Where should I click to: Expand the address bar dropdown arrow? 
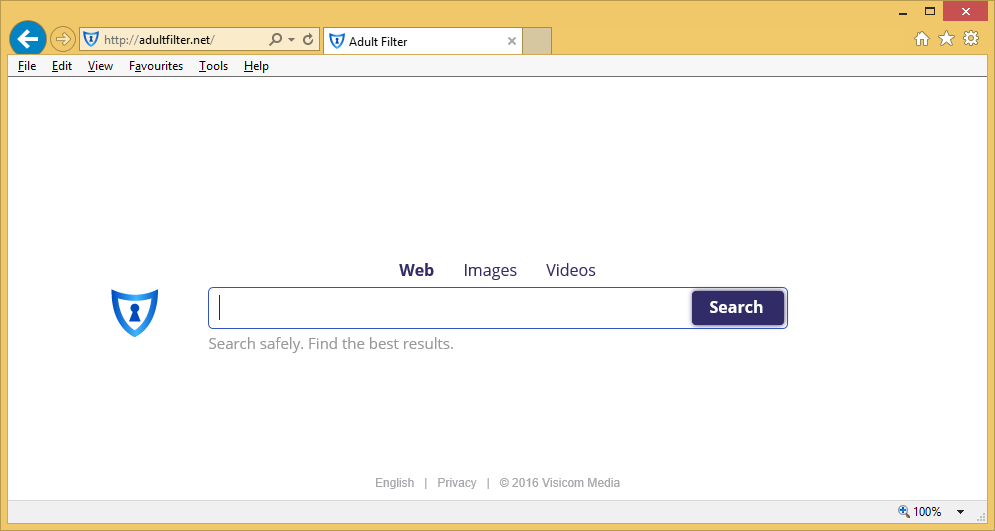[x=291, y=40]
